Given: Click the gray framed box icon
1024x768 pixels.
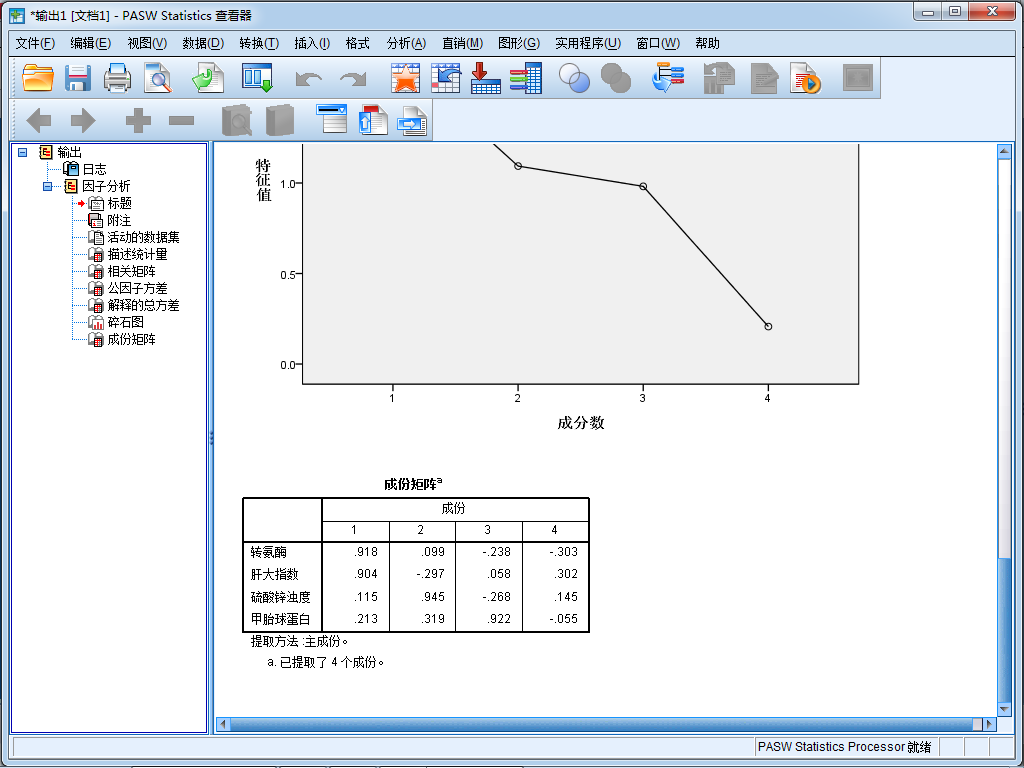Looking at the screenshot, I should tap(857, 78).
